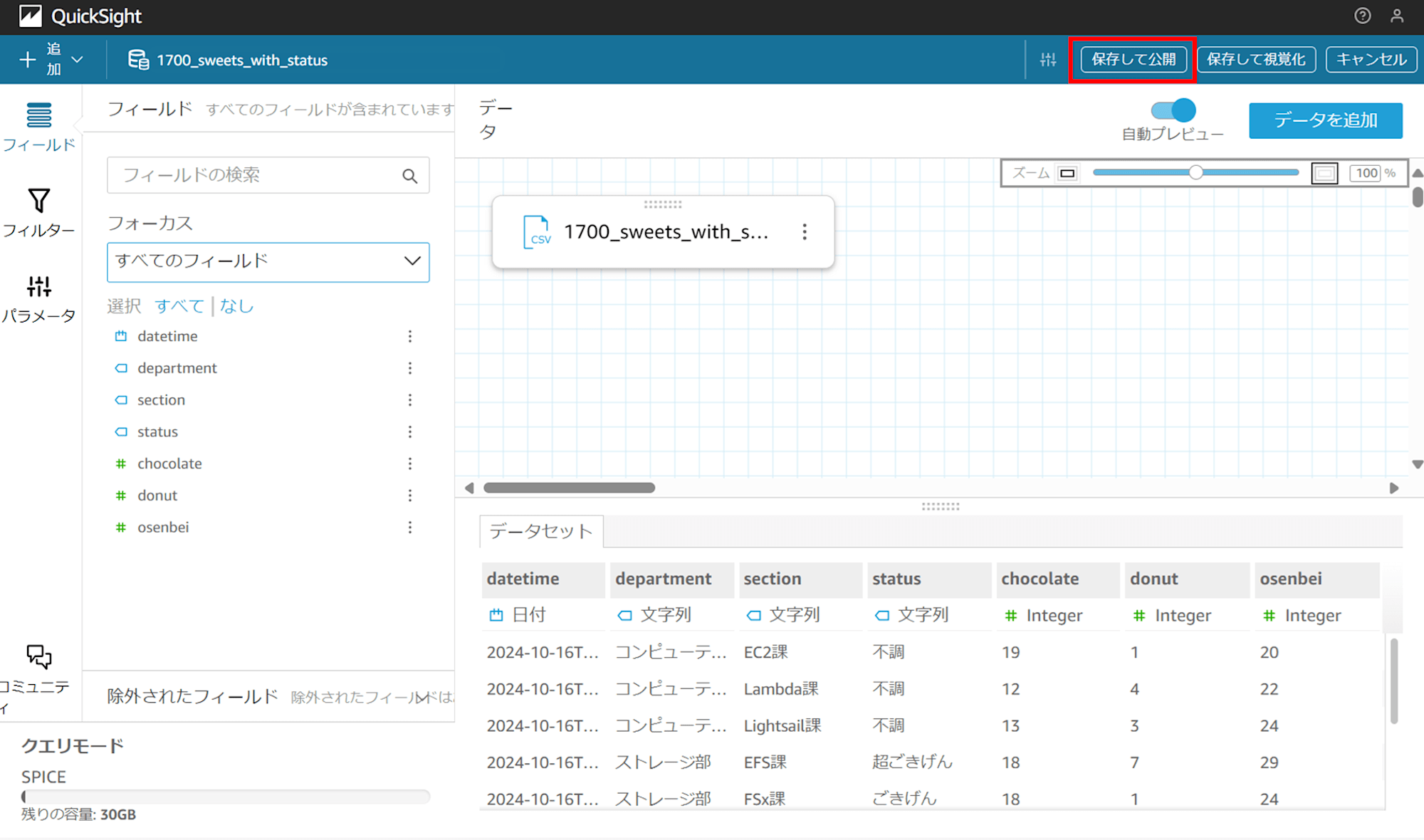
Task: Click the canvas left scroll arrow
Action: [469, 488]
